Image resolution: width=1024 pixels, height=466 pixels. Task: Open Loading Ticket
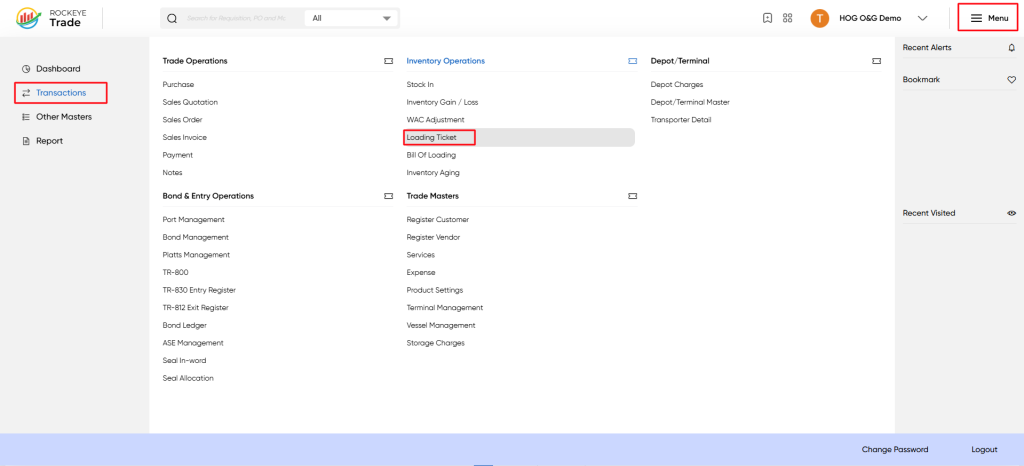[432, 138]
